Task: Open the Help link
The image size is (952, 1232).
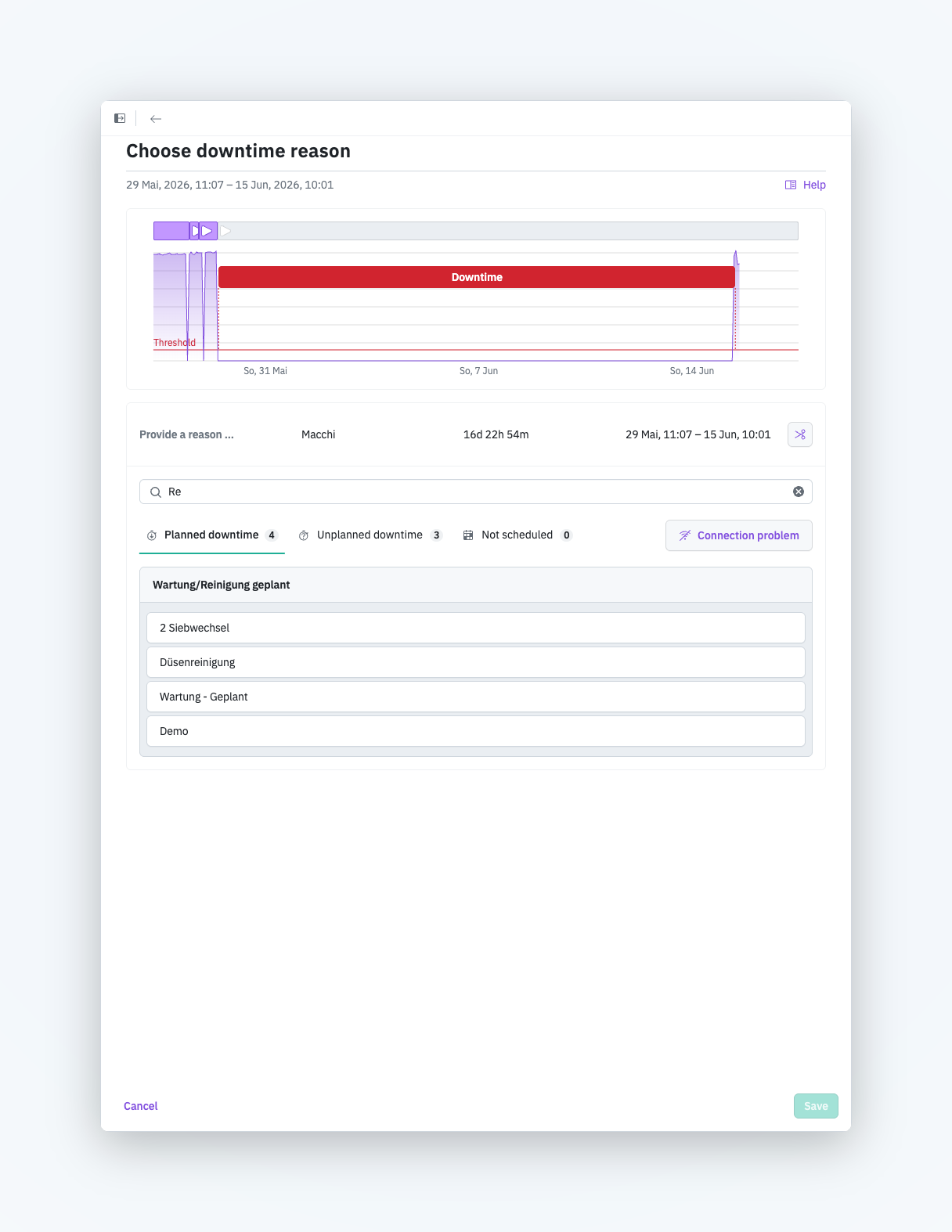Action: [x=806, y=185]
